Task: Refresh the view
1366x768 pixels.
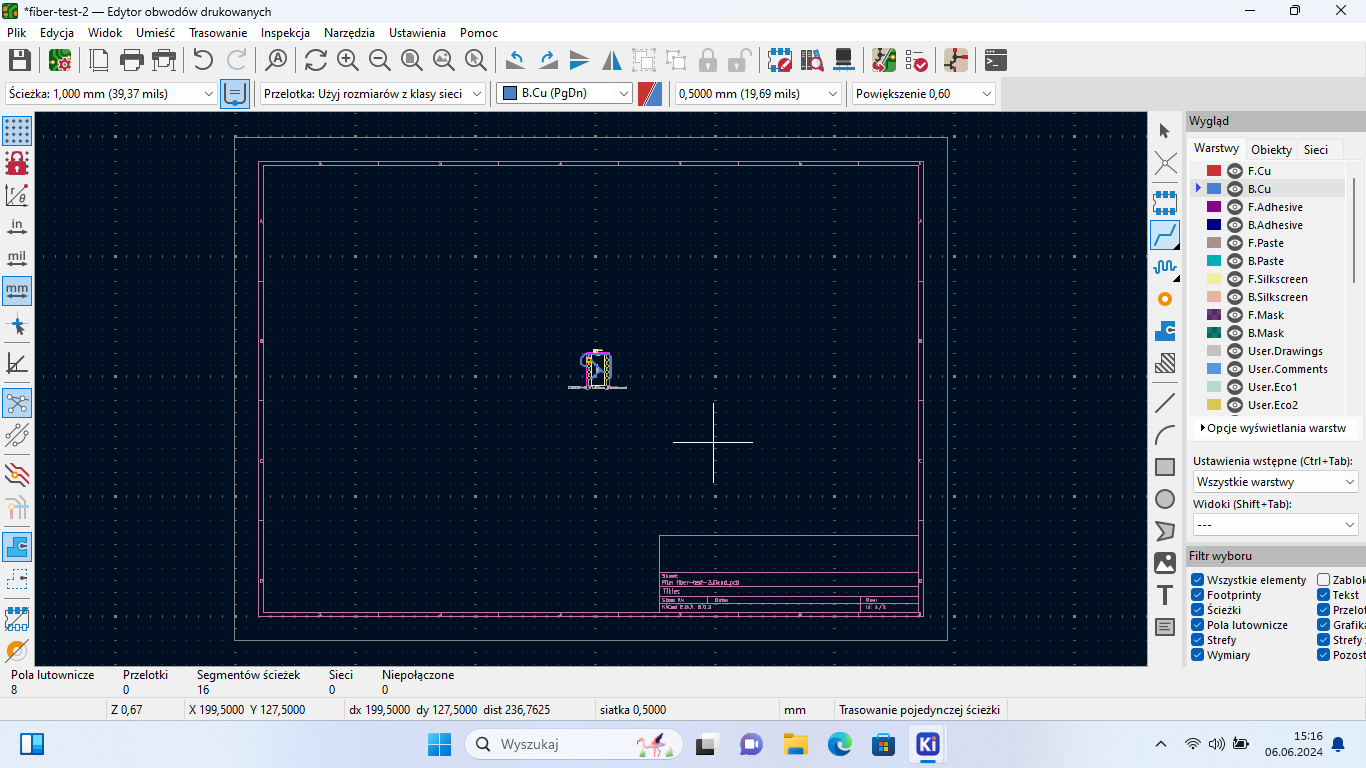Action: pos(316,60)
